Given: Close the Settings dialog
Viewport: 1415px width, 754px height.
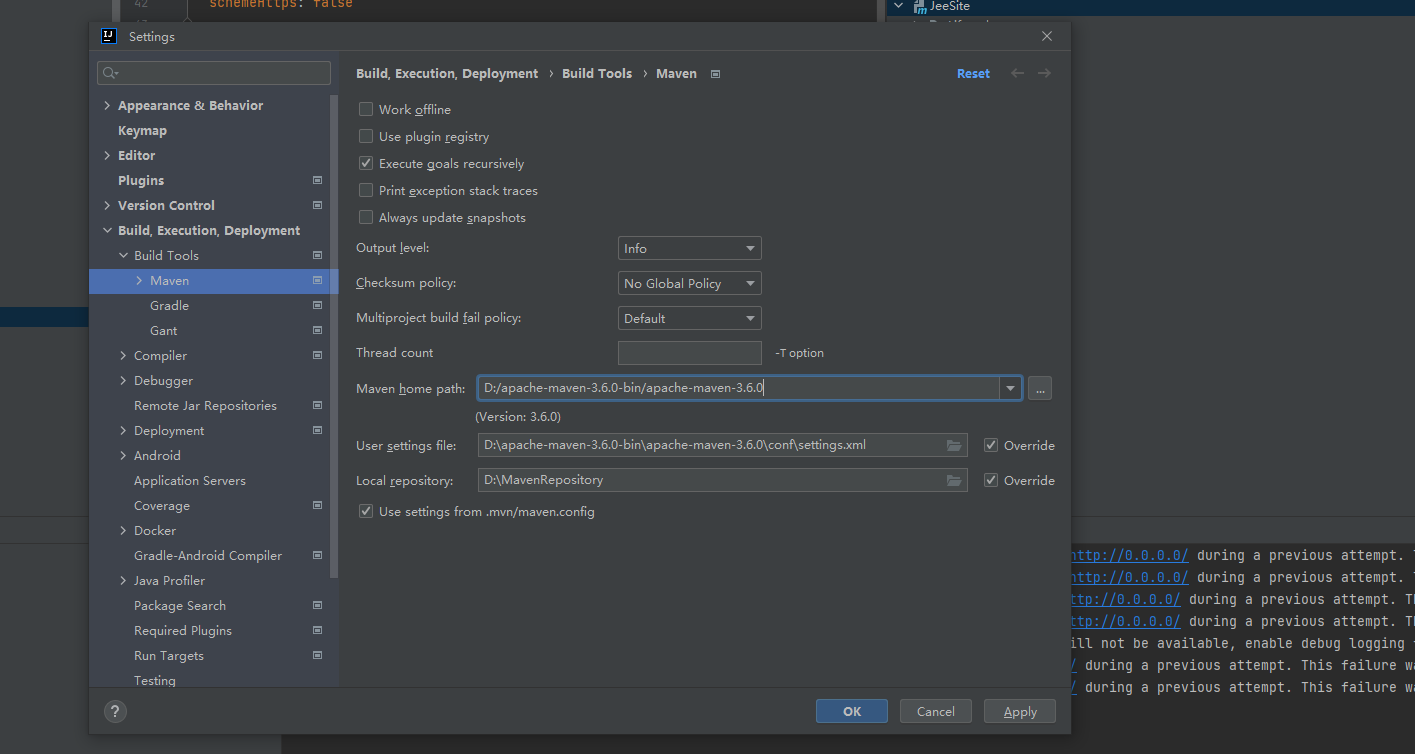Looking at the screenshot, I should [x=1047, y=36].
